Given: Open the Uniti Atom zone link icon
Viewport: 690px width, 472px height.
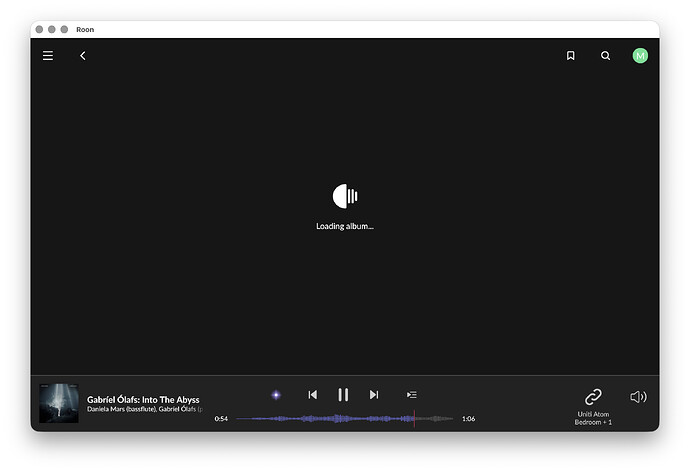Looking at the screenshot, I should (593, 397).
